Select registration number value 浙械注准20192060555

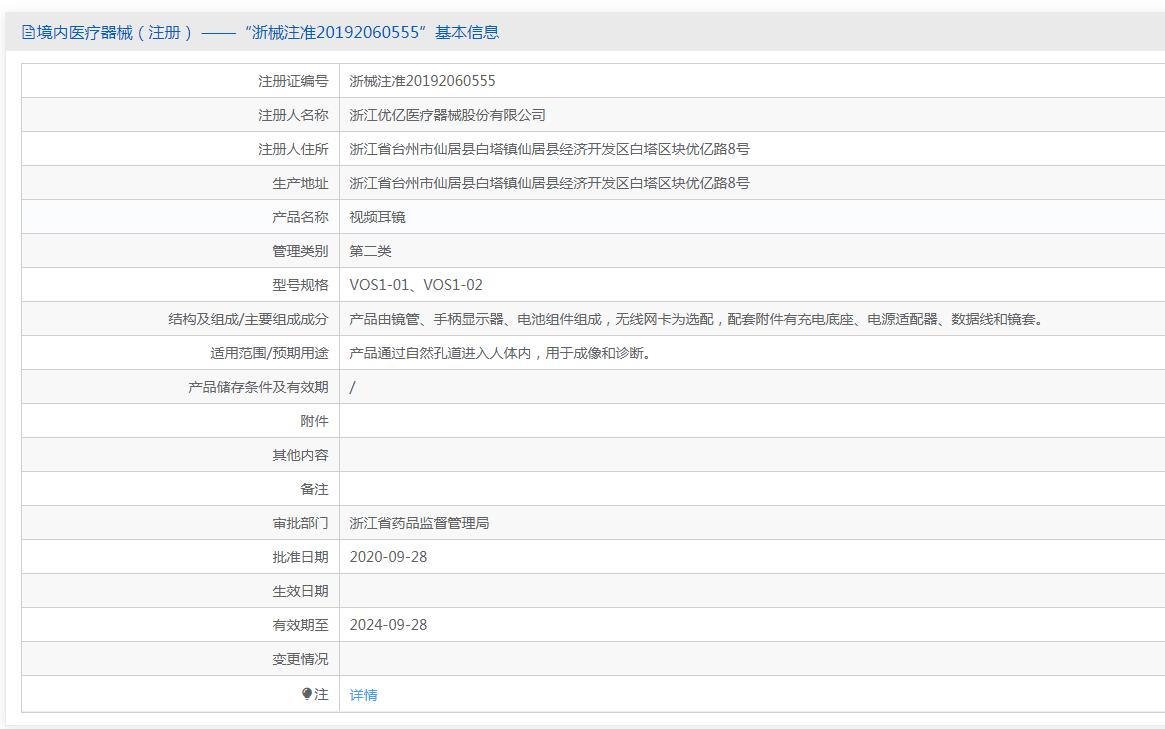[x=422, y=81]
